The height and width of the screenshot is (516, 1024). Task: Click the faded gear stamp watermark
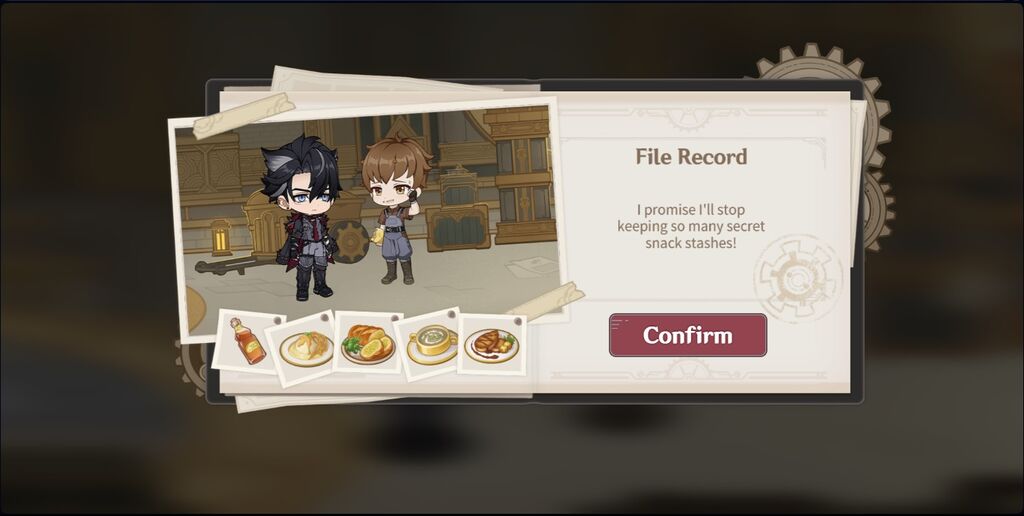pos(797,279)
